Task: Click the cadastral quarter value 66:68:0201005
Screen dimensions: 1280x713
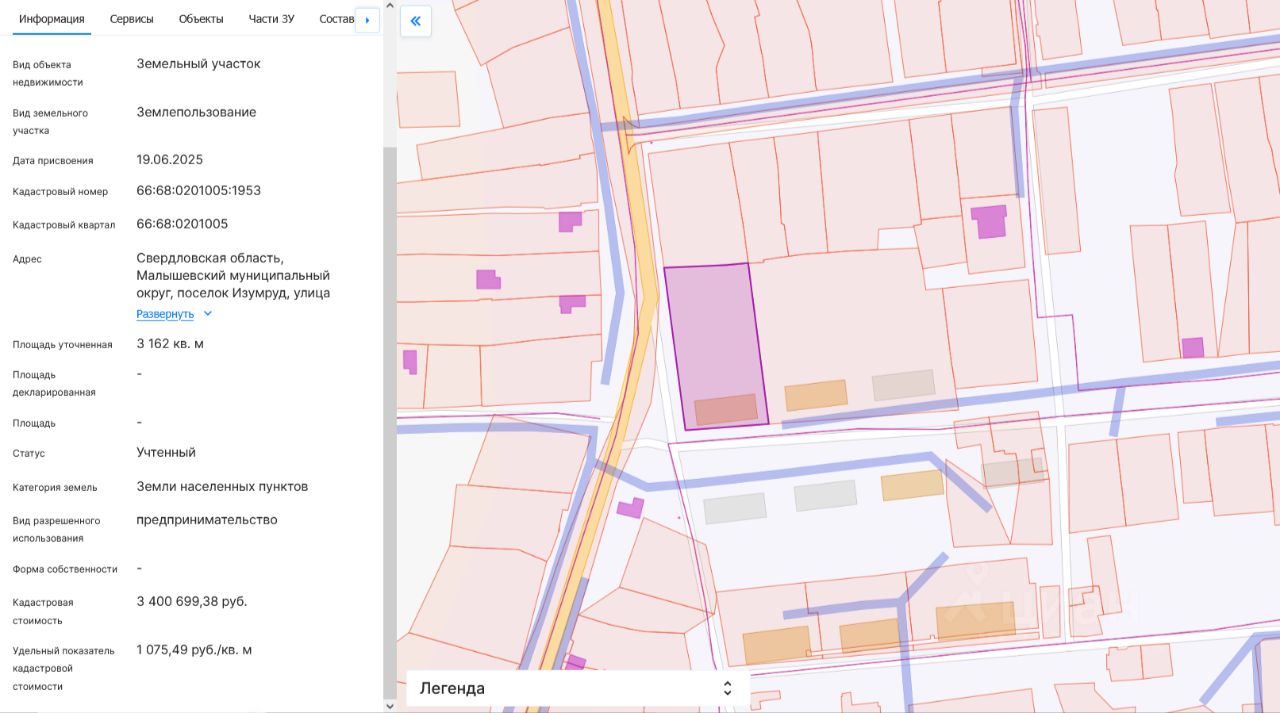Action: click(182, 224)
